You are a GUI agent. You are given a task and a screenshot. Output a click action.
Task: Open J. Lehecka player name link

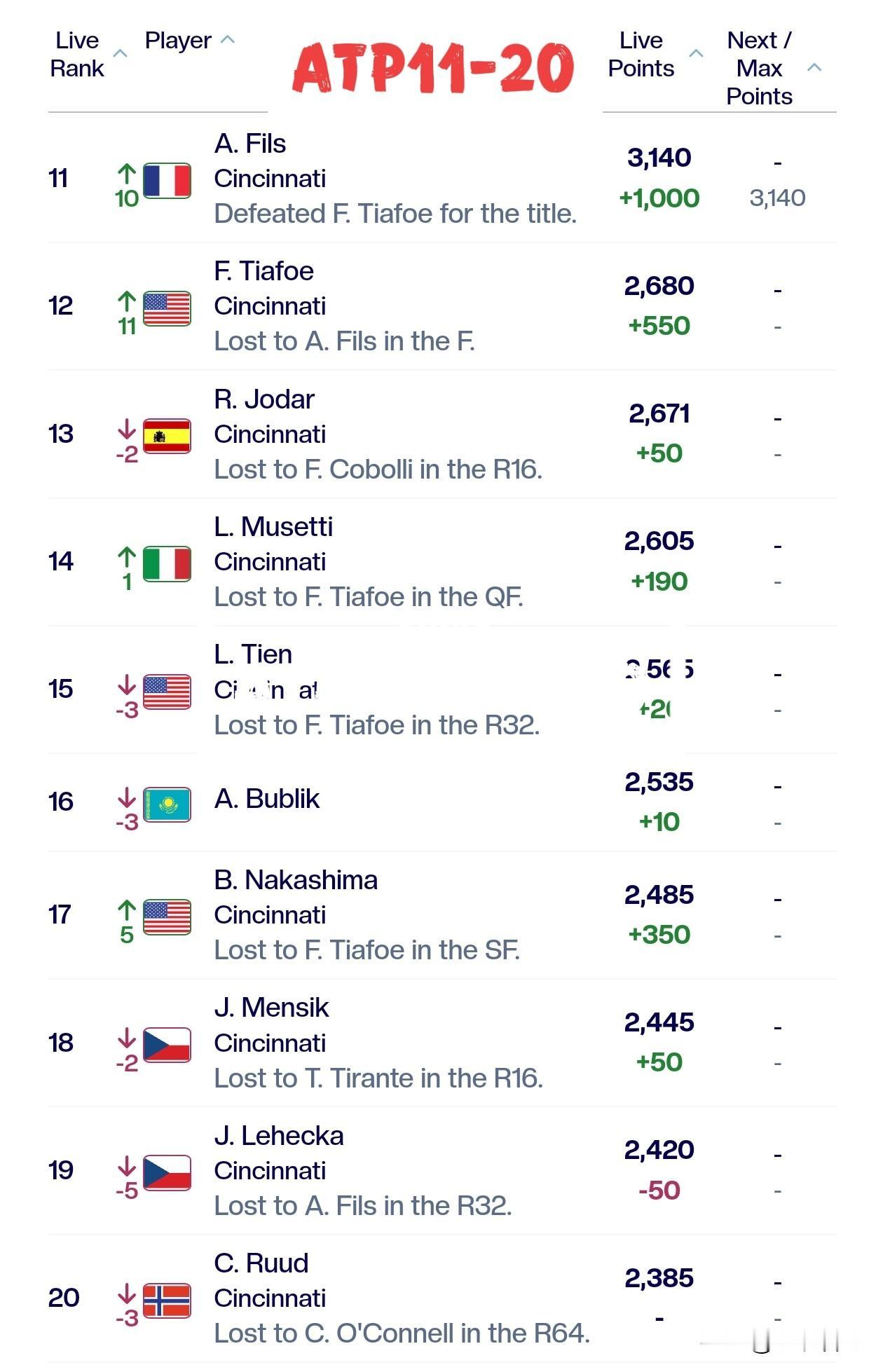click(x=279, y=1136)
